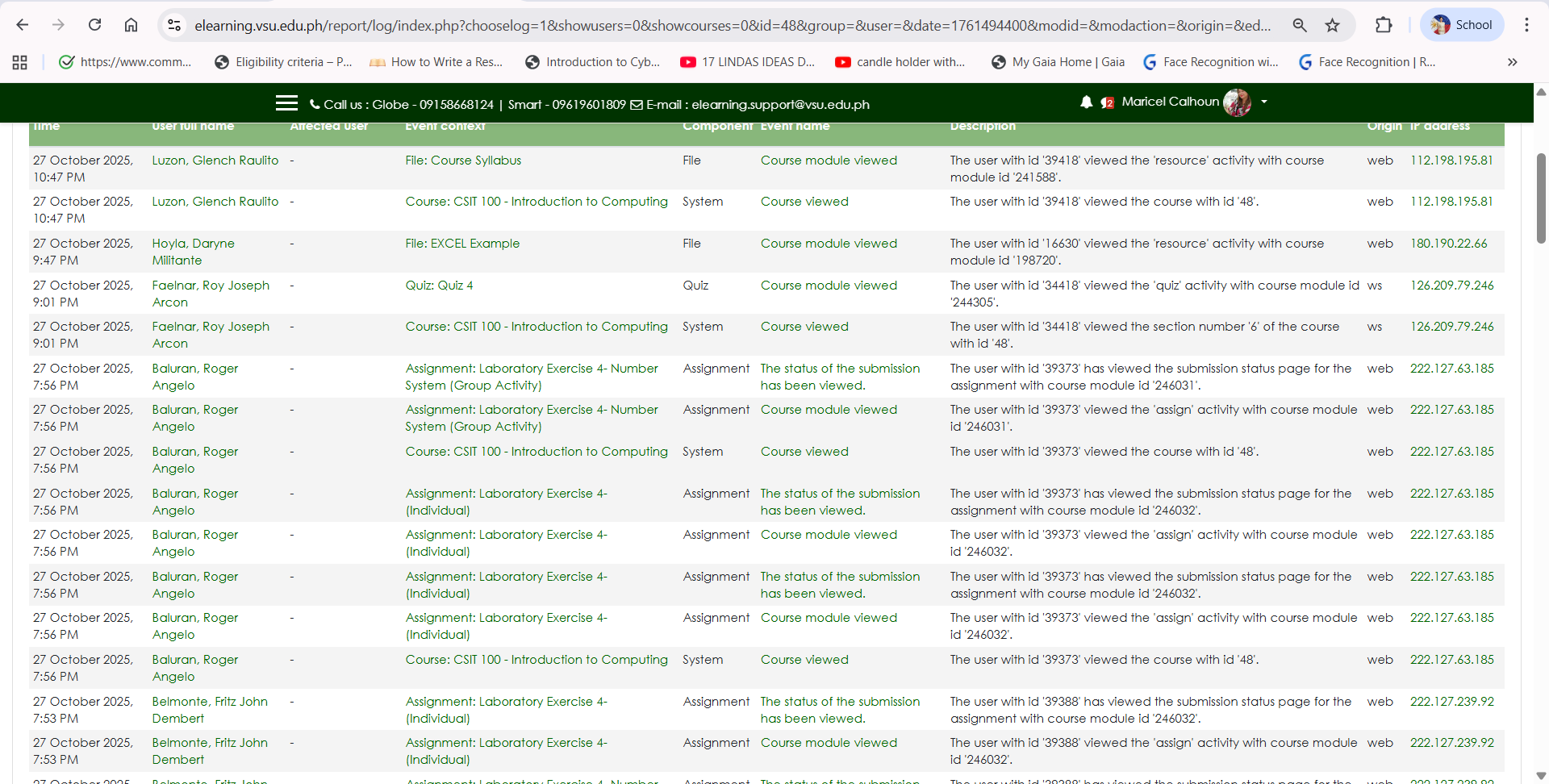This screenshot has width=1549, height=784.
Task: Expand the user menu dropdown arrow
Action: point(1264,102)
